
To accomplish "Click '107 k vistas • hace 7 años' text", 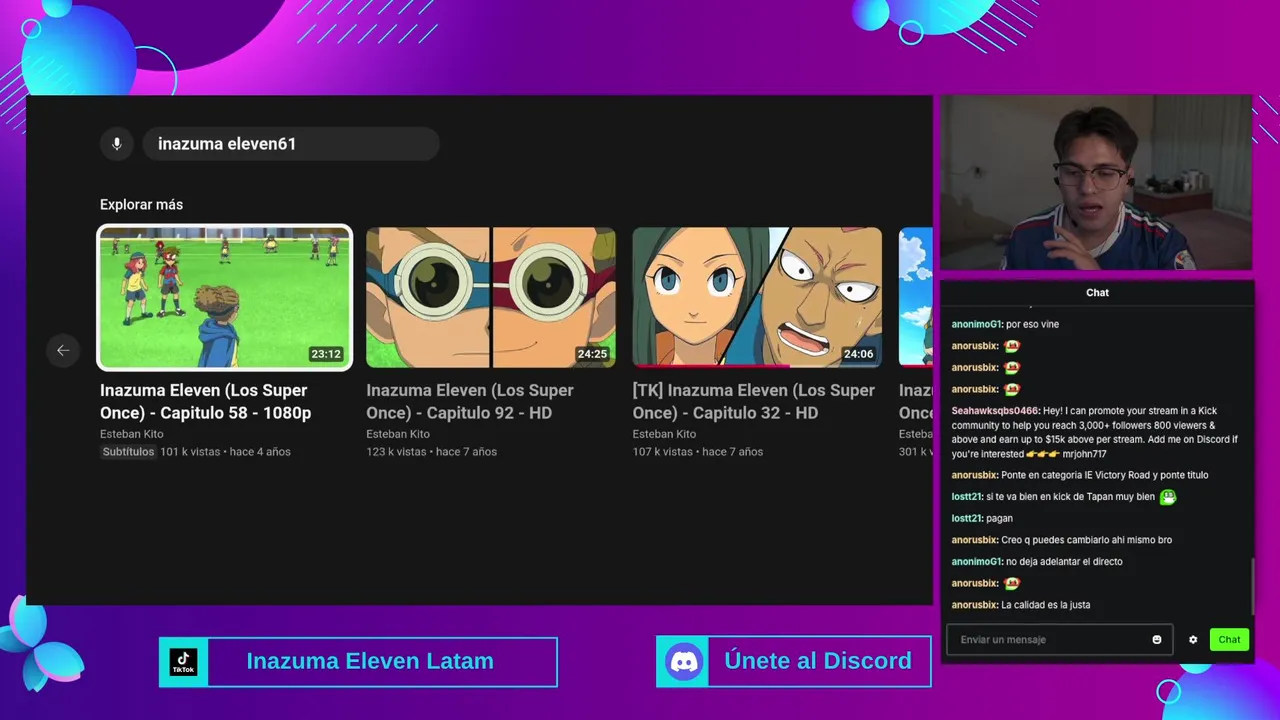I will tap(697, 452).
